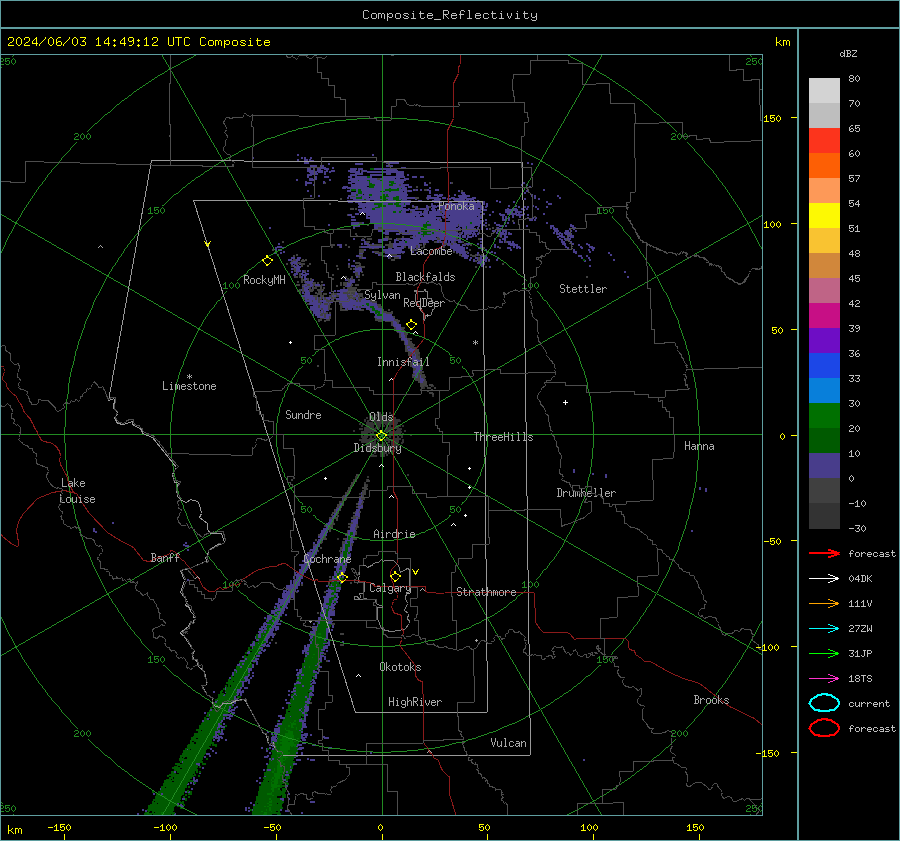The height and width of the screenshot is (841, 900).
Task: Click the red forecast arrow legend icon
Action: click(824, 553)
